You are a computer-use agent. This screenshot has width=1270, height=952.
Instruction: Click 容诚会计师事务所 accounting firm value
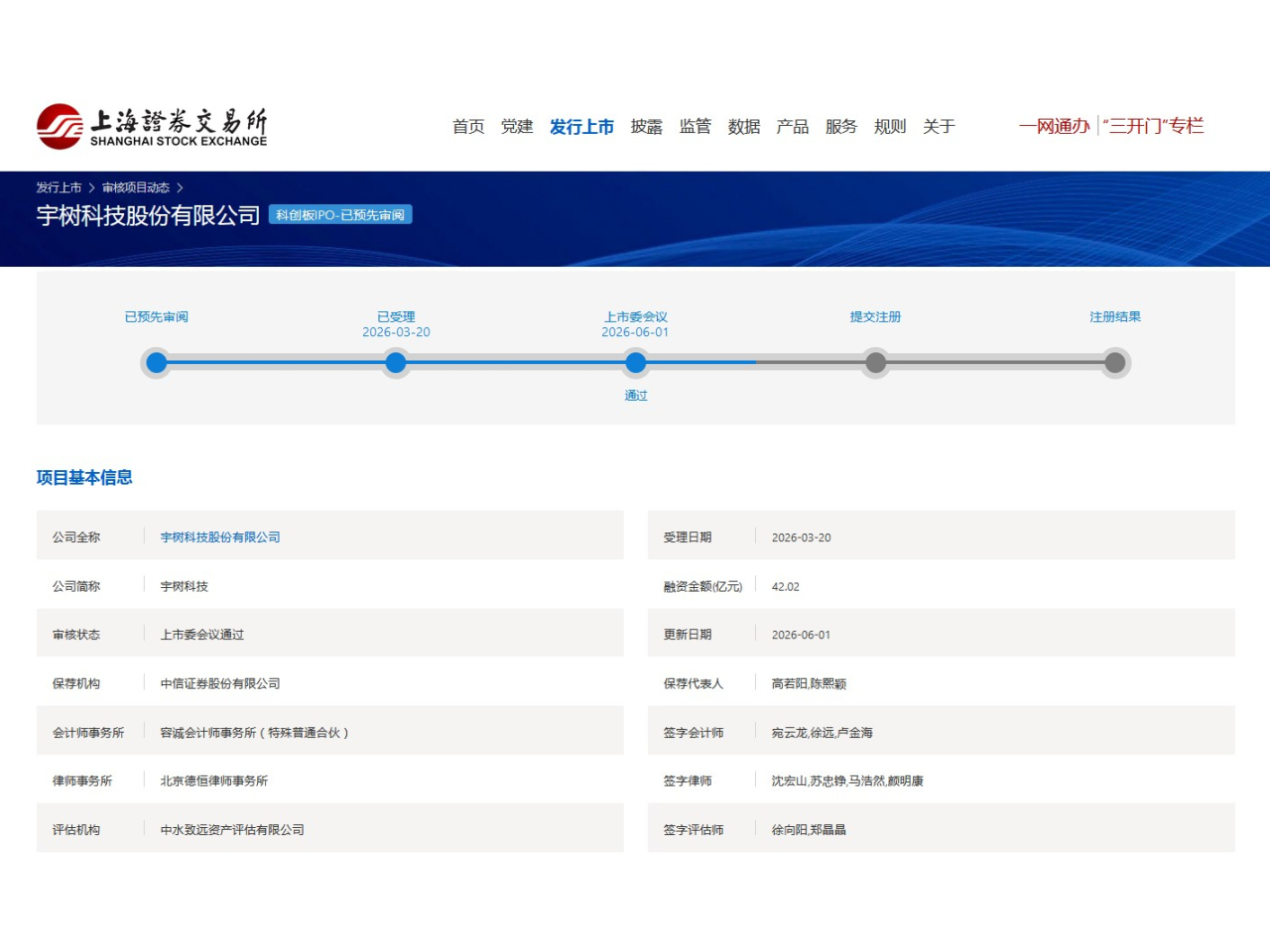click(x=255, y=733)
